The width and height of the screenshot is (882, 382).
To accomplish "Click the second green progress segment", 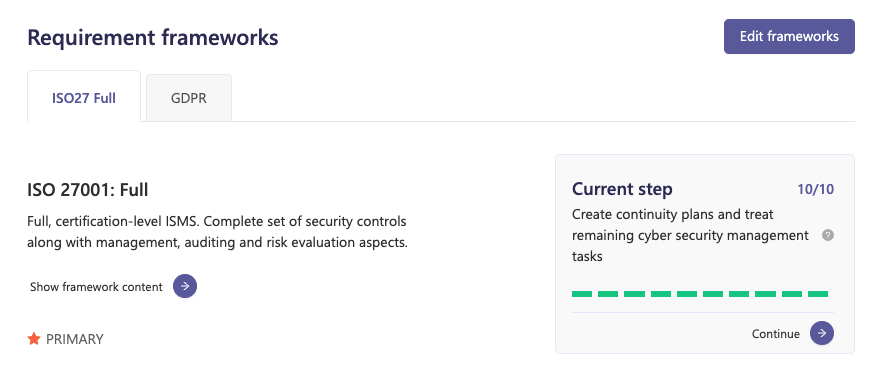I will tap(608, 294).
